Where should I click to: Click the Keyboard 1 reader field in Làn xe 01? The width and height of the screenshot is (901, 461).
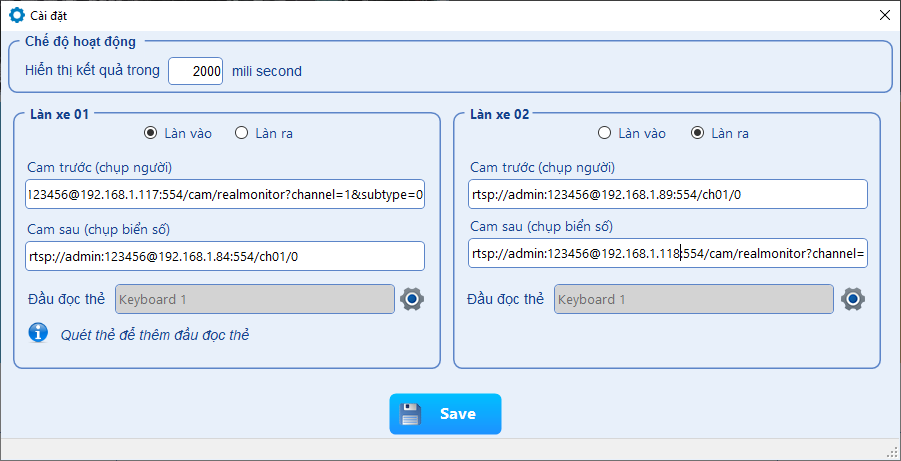pyautogui.click(x=255, y=299)
